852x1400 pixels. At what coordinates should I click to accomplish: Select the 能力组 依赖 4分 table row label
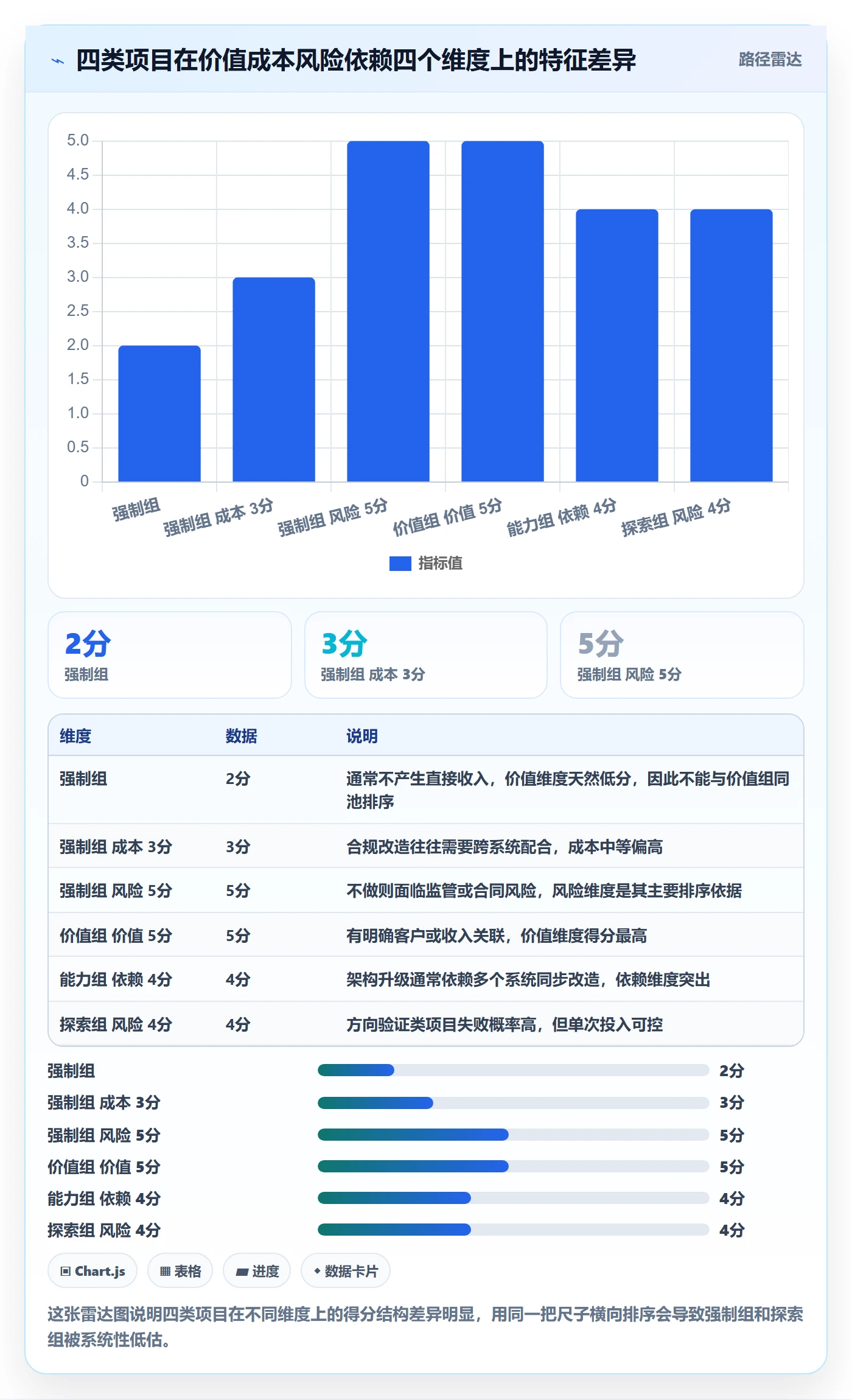pyautogui.click(x=116, y=979)
